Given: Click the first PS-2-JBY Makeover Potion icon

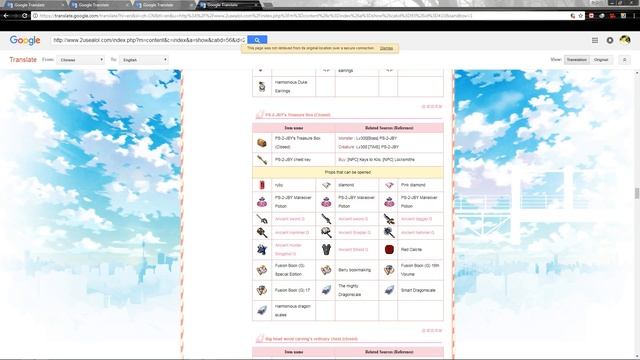Looking at the screenshot, I should click(x=262, y=202).
